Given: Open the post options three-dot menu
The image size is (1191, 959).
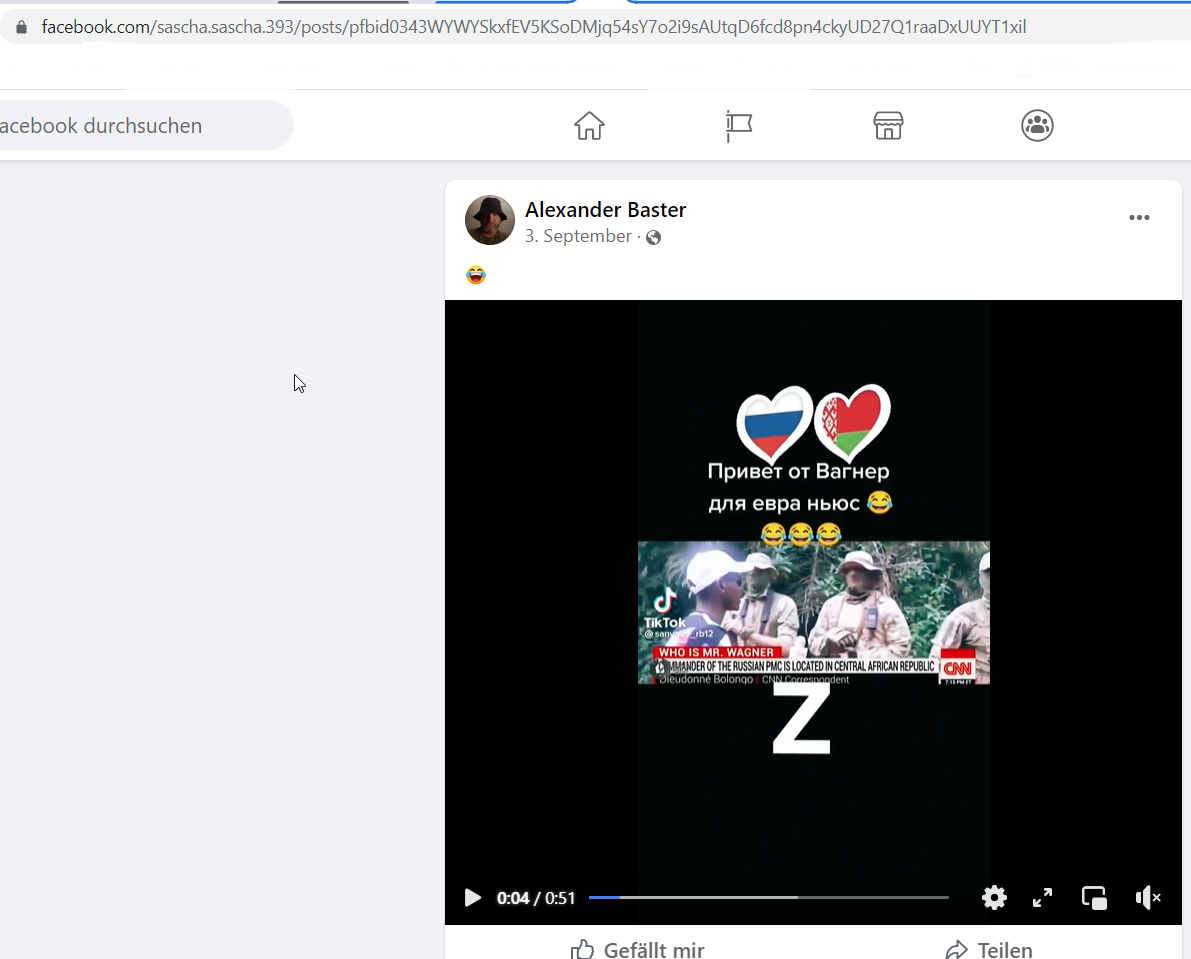Looking at the screenshot, I should click(x=1139, y=218).
